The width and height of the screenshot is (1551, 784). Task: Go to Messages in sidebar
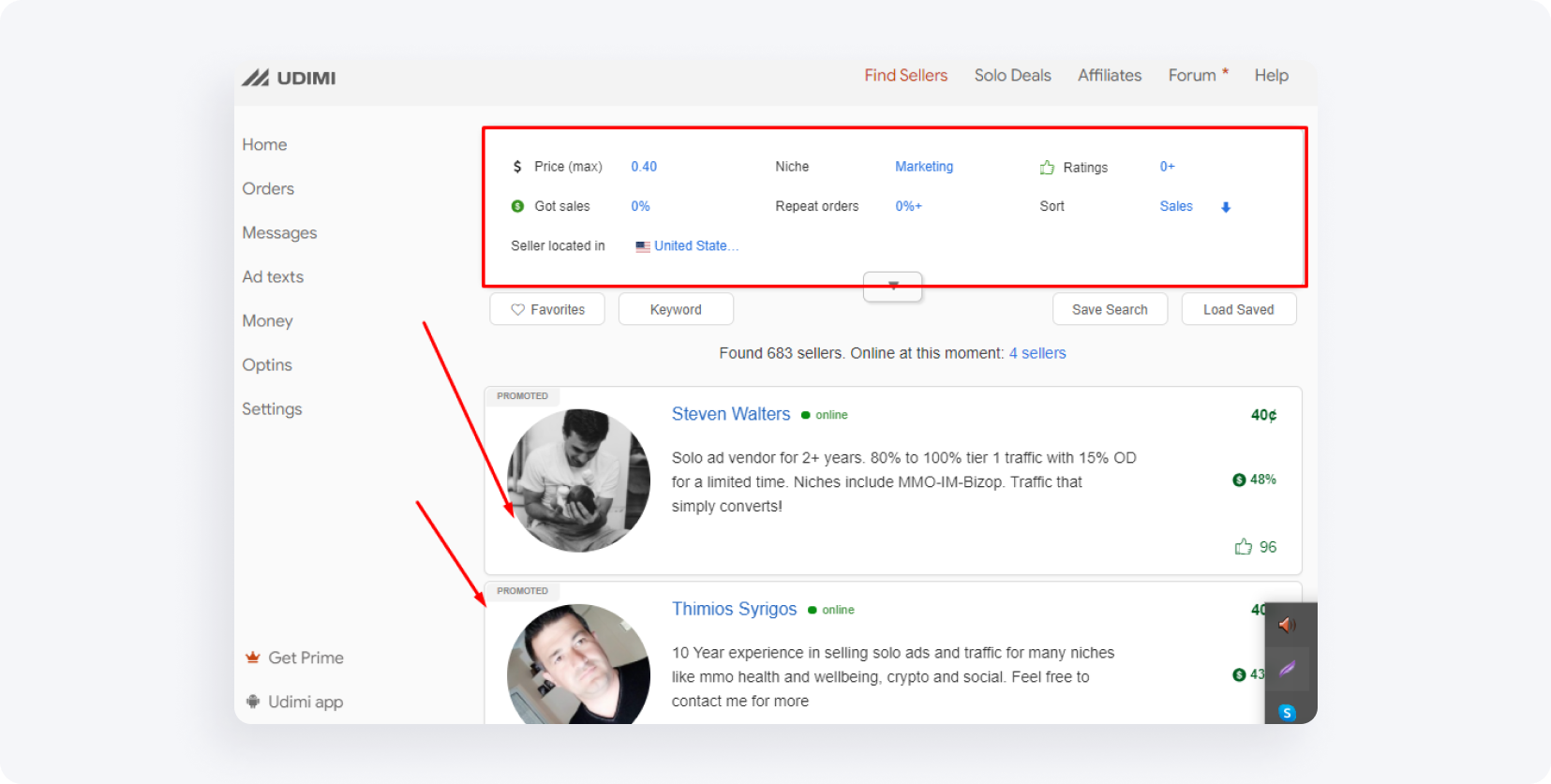279,232
